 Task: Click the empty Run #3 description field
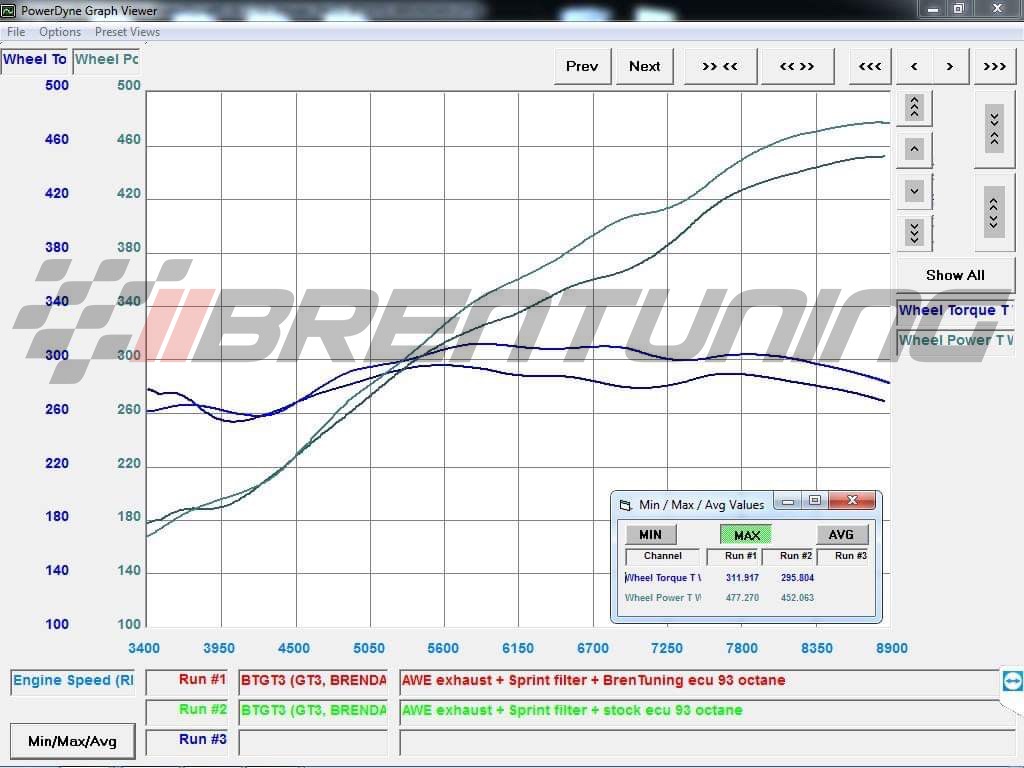(x=707, y=742)
